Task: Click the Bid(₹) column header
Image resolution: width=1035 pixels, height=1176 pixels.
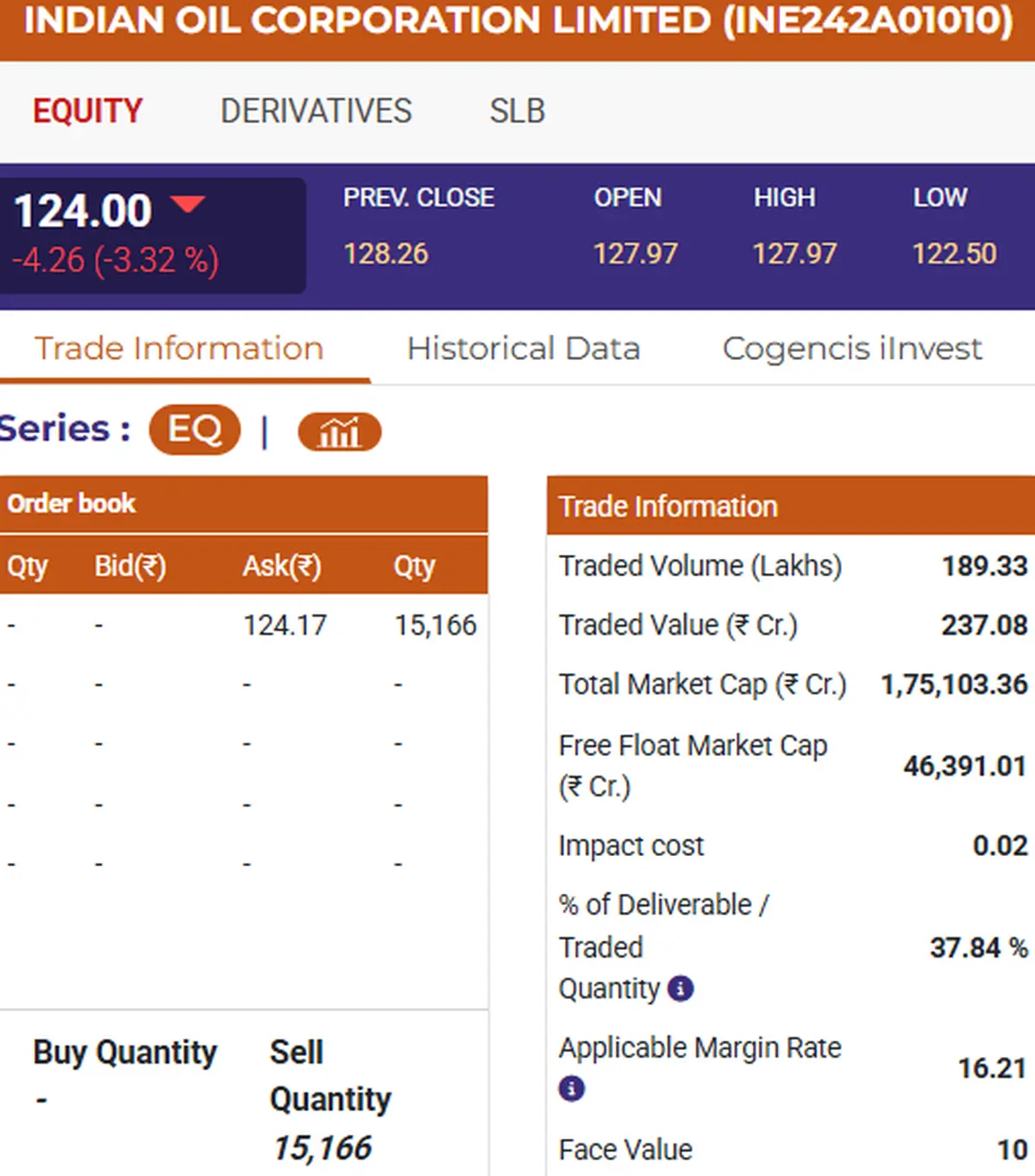Action: coord(129,566)
